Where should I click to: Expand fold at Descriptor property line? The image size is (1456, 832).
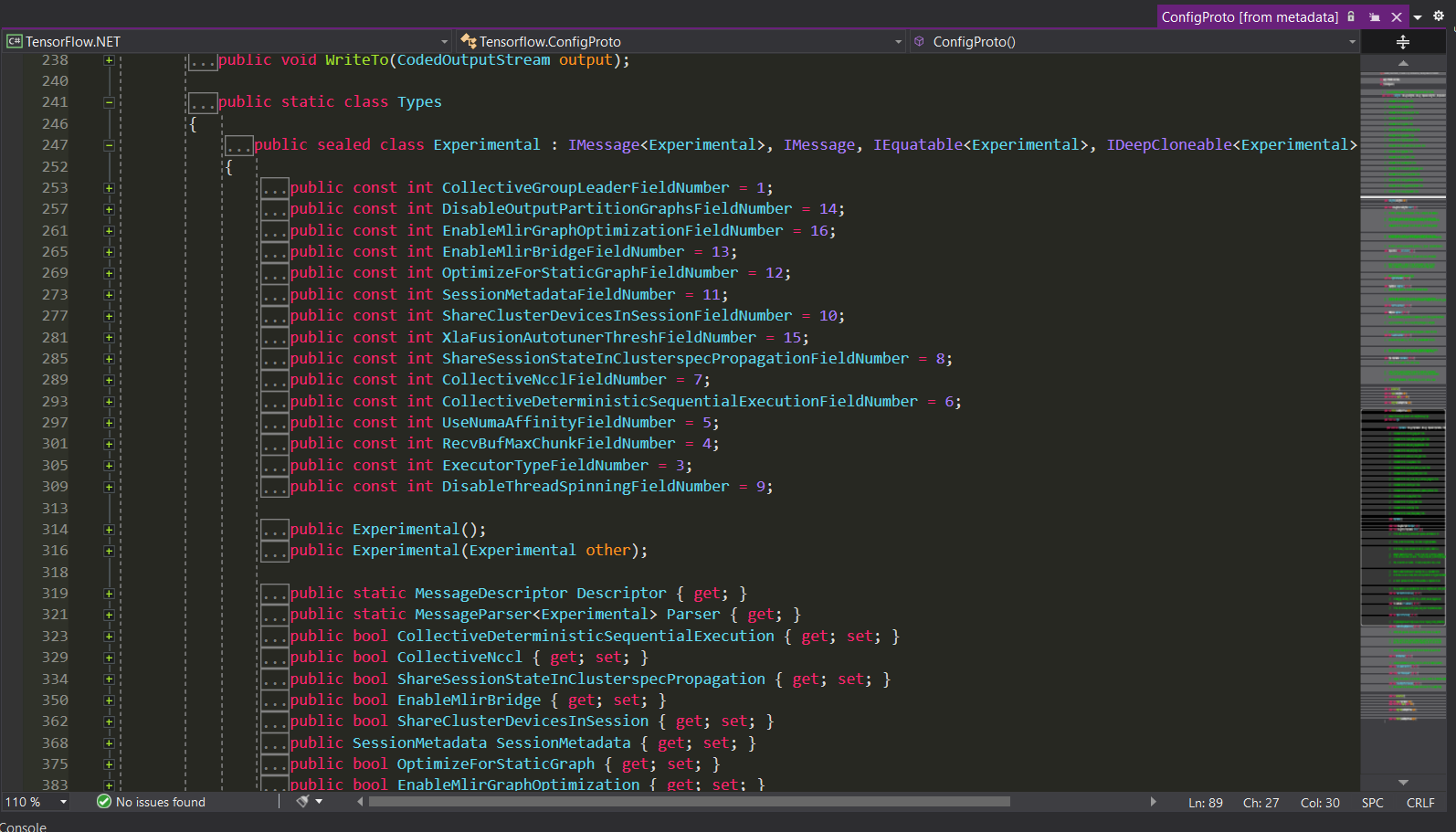[109, 594]
